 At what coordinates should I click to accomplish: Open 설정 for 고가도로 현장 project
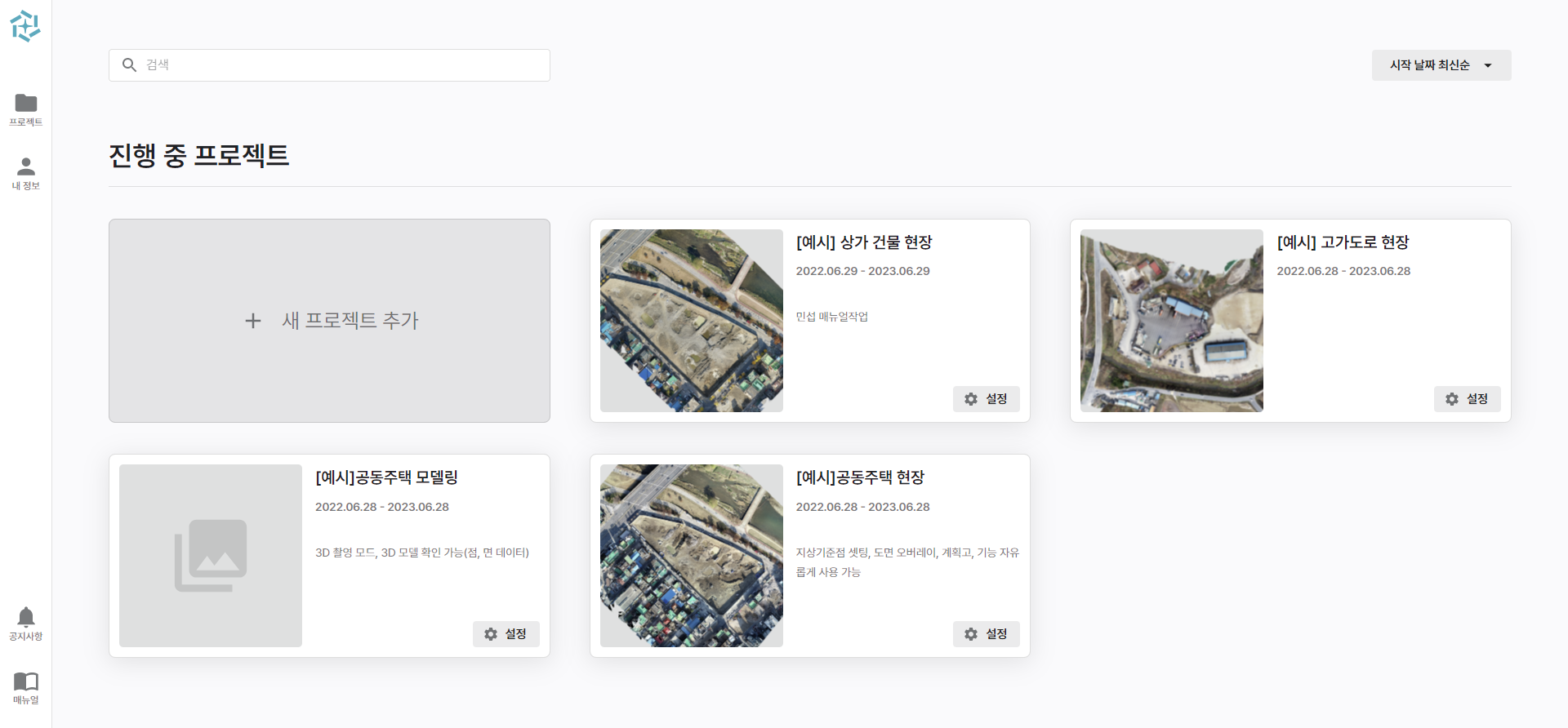pyautogui.click(x=1467, y=399)
